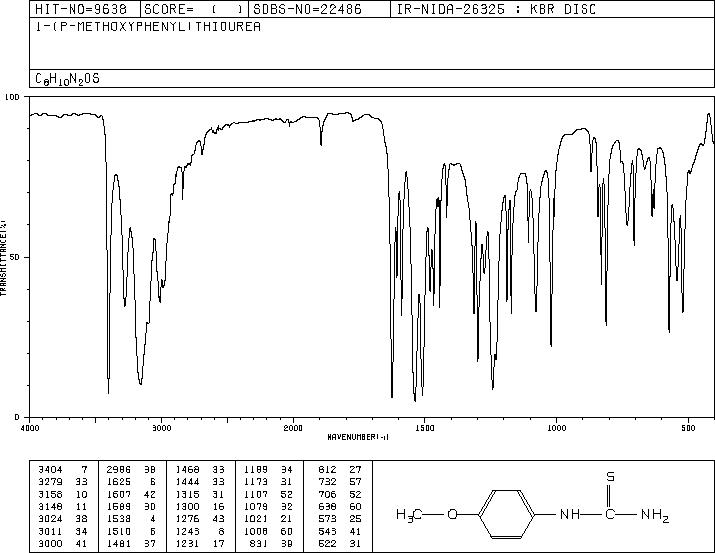Click the SCORE= header cell

195,9
